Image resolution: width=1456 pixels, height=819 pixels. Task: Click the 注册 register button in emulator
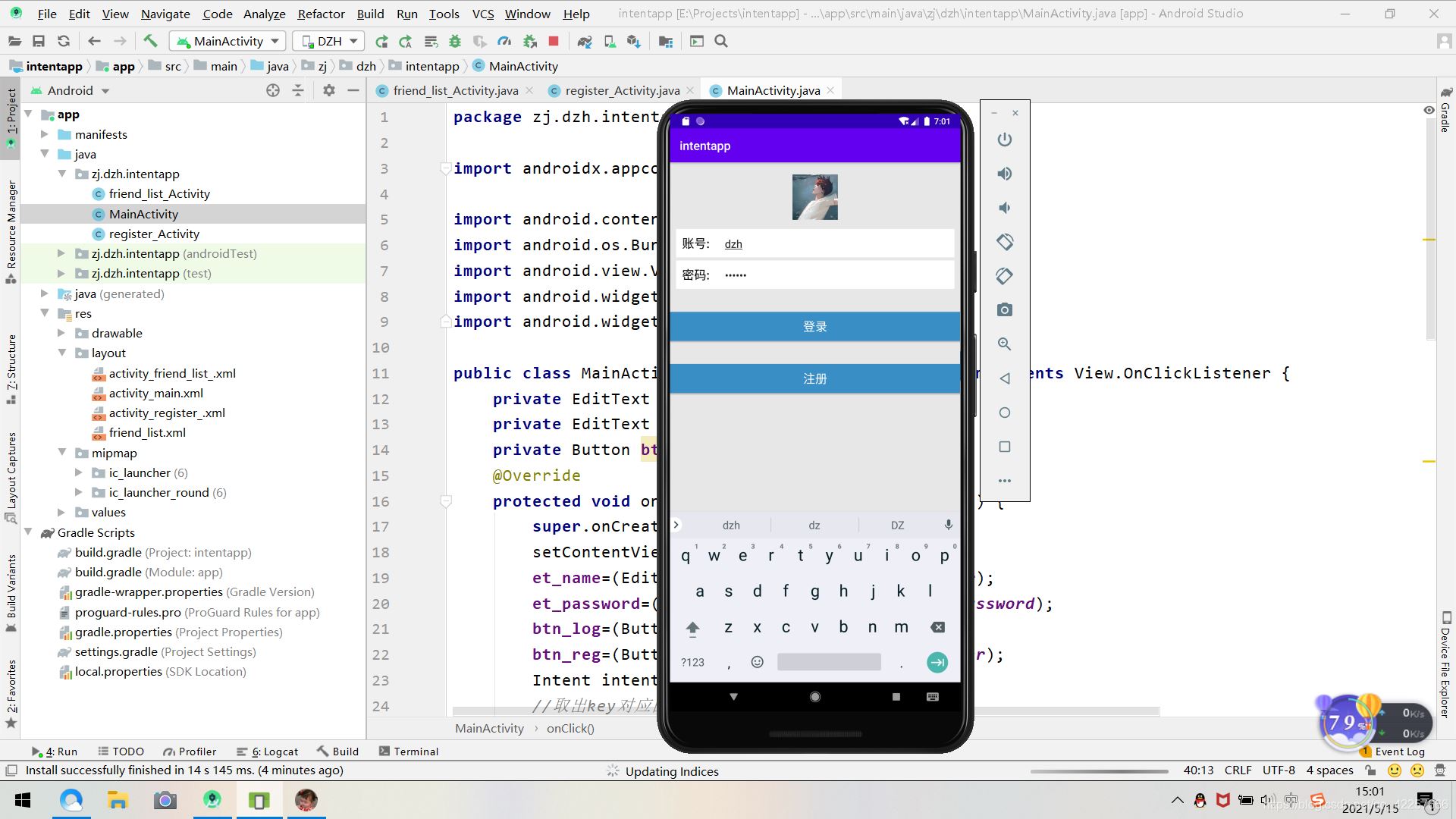pyautogui.click(x=814, y=378)
